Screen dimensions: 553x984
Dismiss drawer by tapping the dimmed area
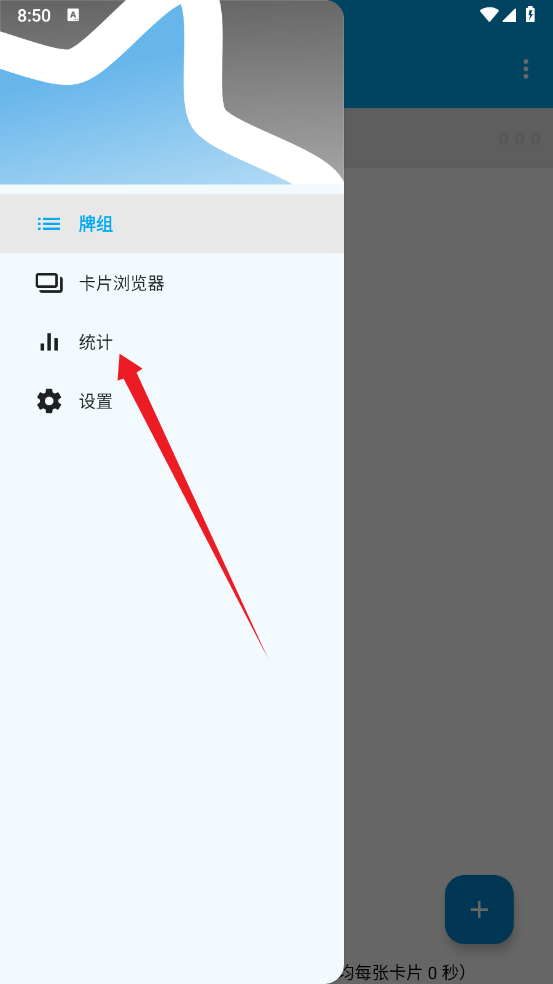pos(448,502)
